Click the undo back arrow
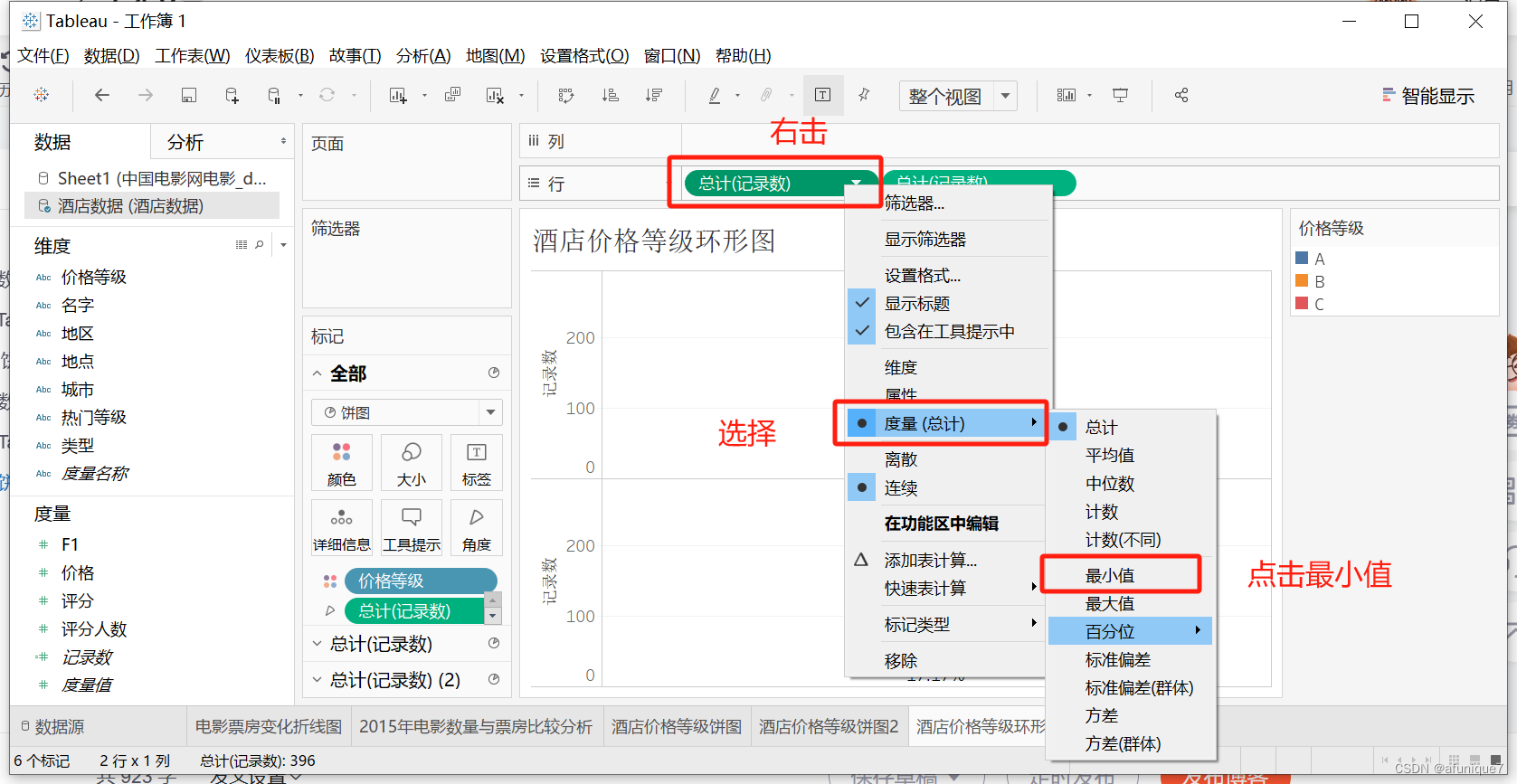The width and height of the screenshot is (1517, 784). click(102, 95)
